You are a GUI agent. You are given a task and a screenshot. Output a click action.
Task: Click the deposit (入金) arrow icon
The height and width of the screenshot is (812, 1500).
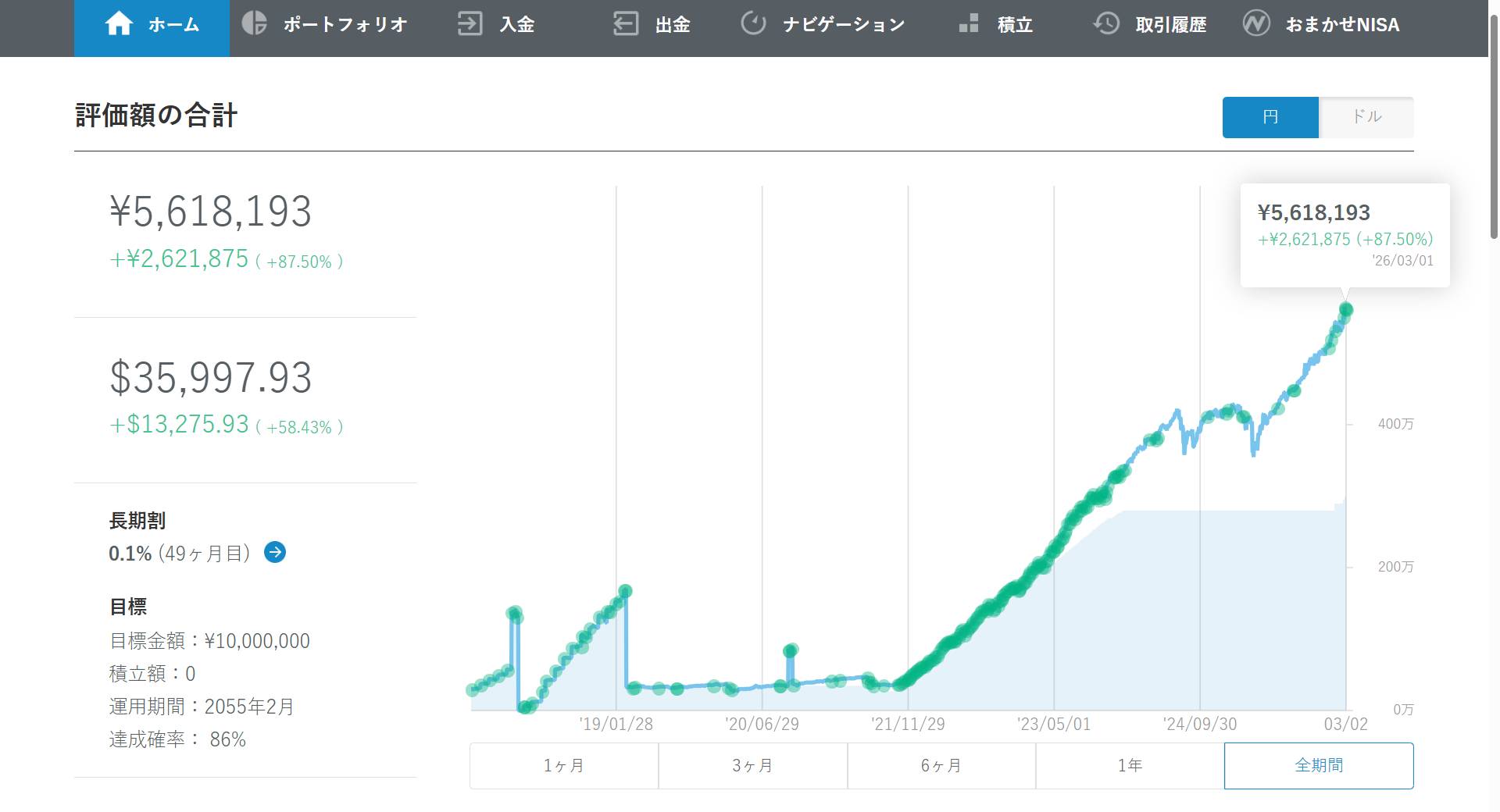pyautogui.click(x=470, y=24)
